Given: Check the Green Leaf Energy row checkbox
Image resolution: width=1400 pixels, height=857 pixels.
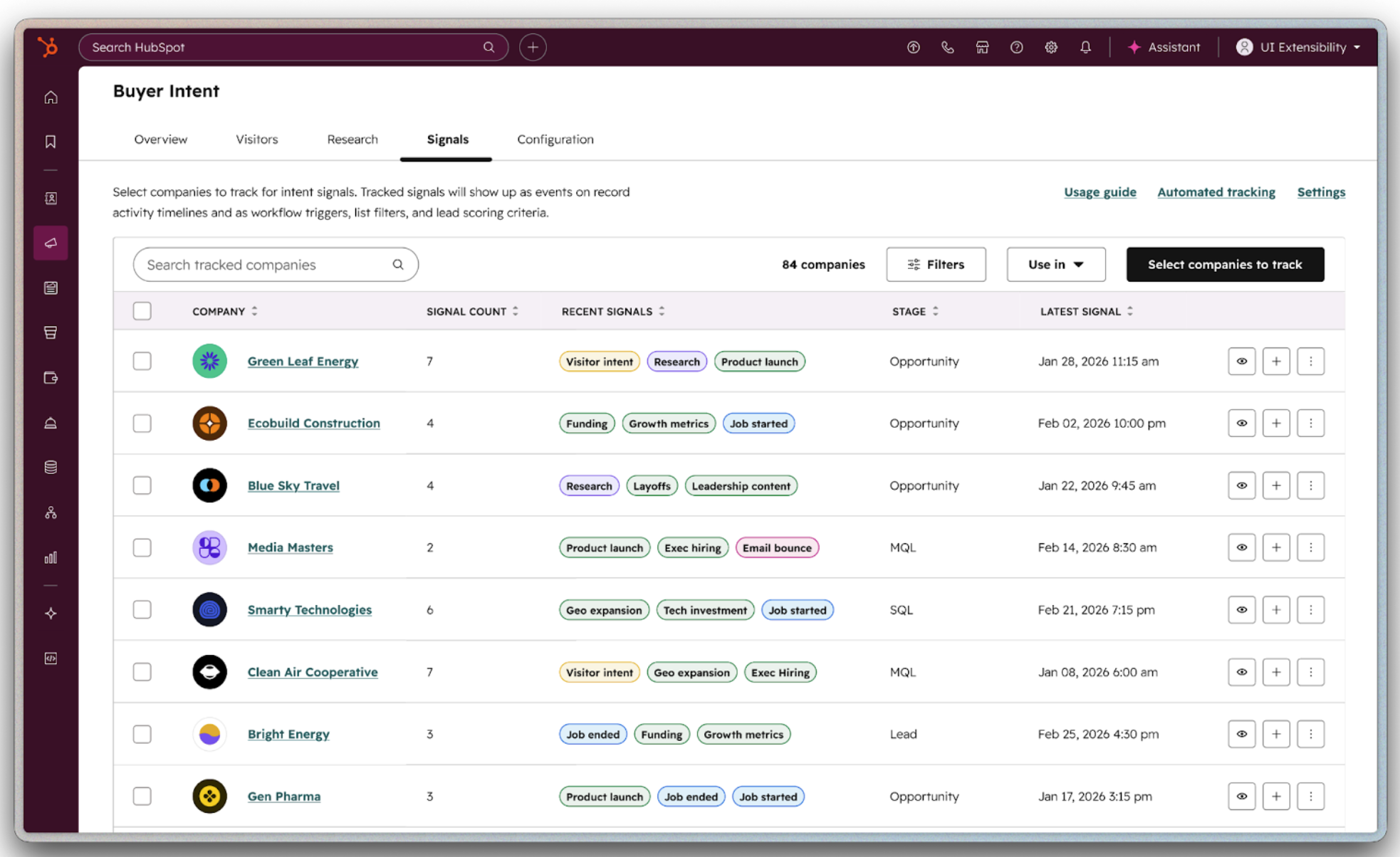Looking at the screenshot, I should (142, 361).
